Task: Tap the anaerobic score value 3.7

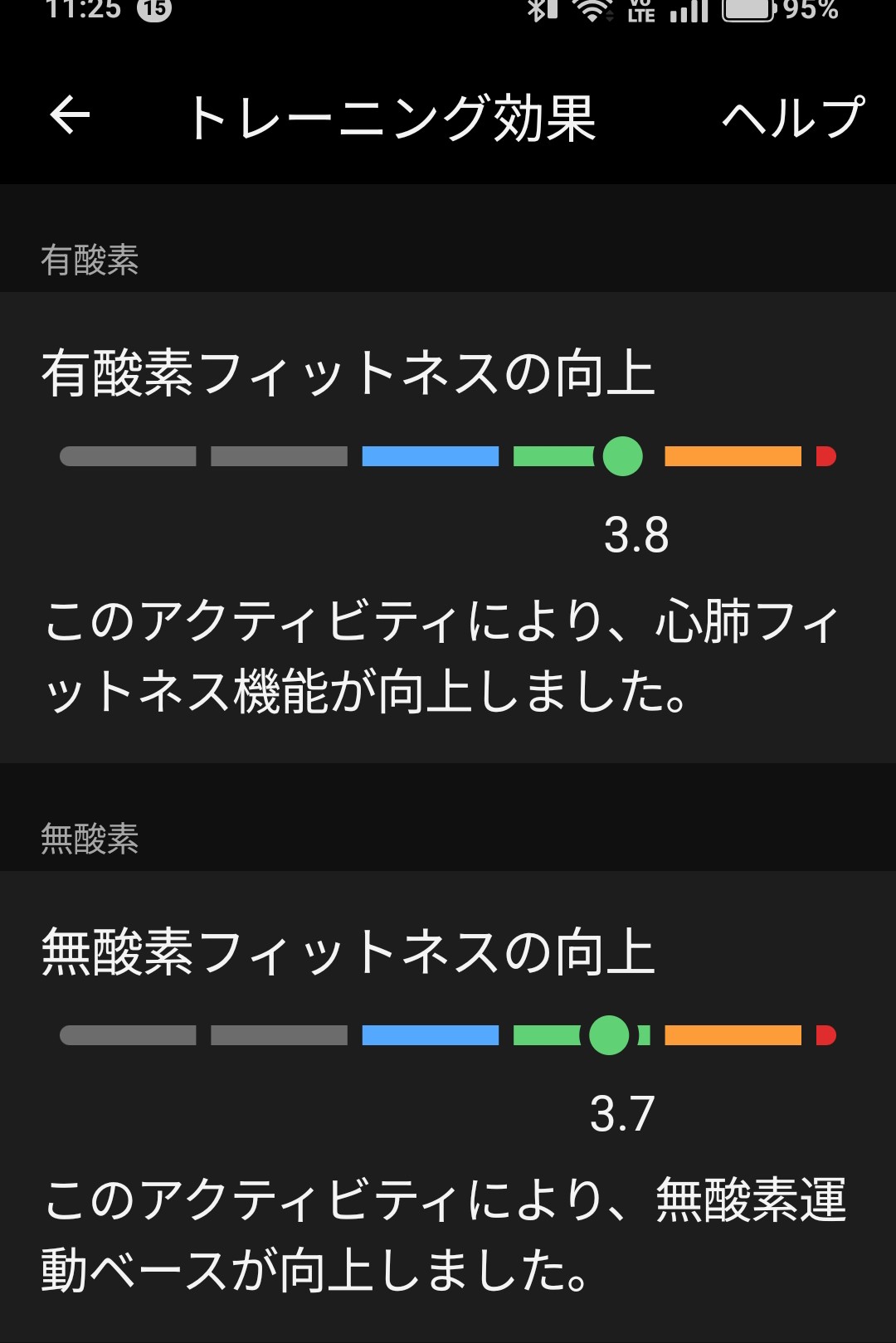Action: (x=622, y=1114)
